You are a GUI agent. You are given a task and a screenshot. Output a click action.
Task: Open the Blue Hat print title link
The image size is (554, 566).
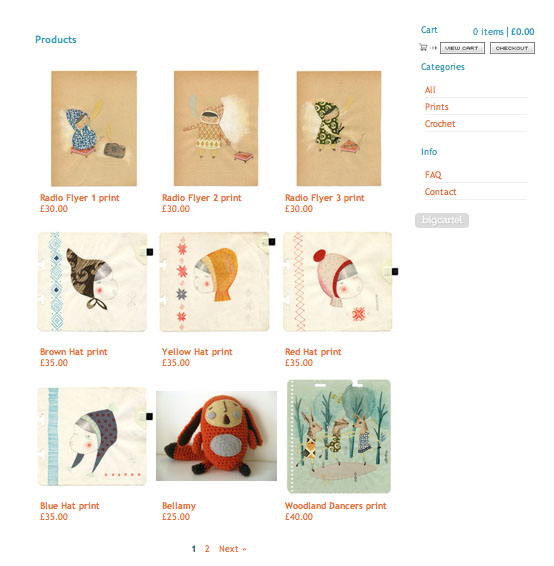click(70, 506)
